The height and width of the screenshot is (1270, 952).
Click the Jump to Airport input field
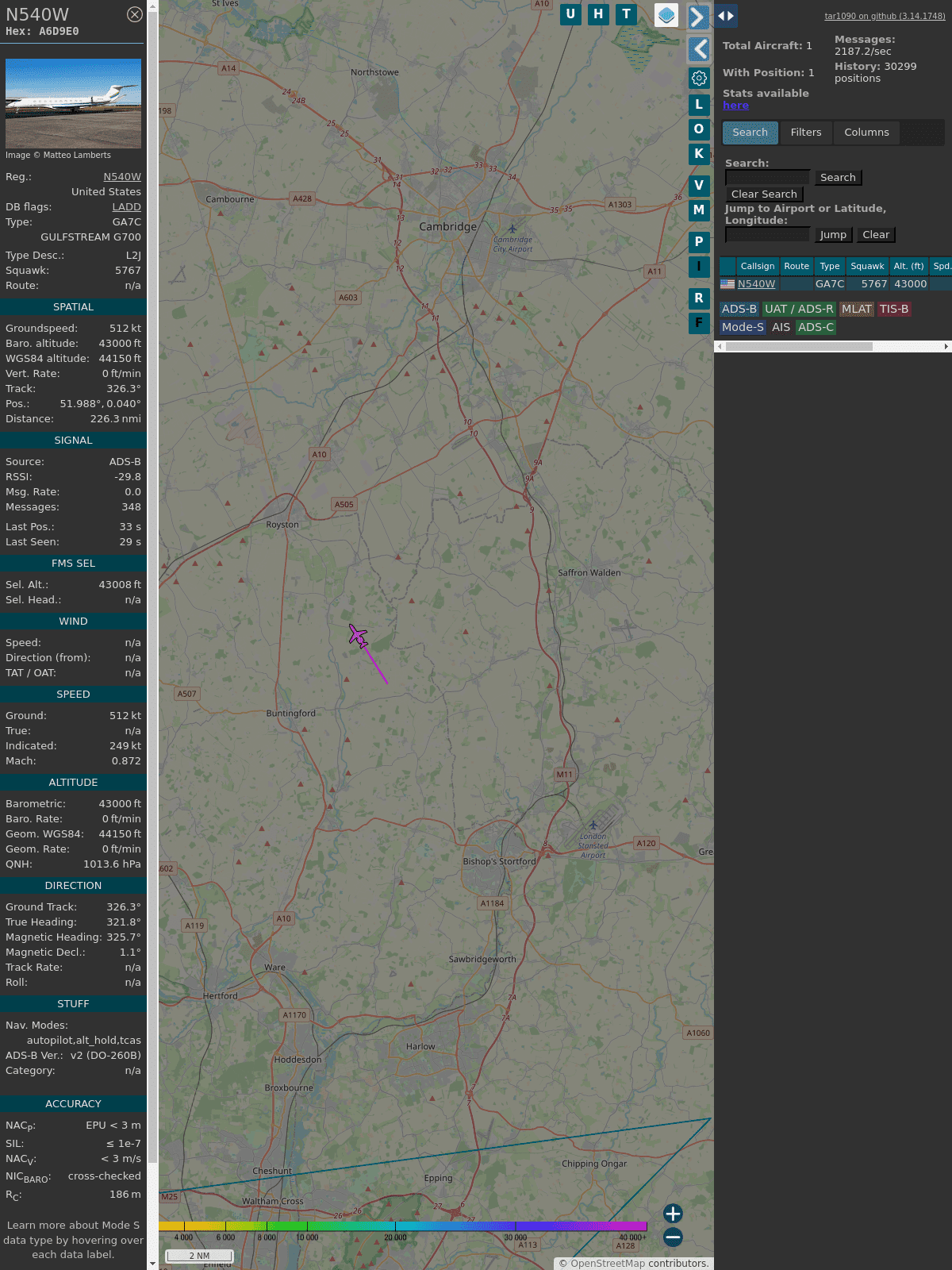pyautogui.click(x=767, y=235)
